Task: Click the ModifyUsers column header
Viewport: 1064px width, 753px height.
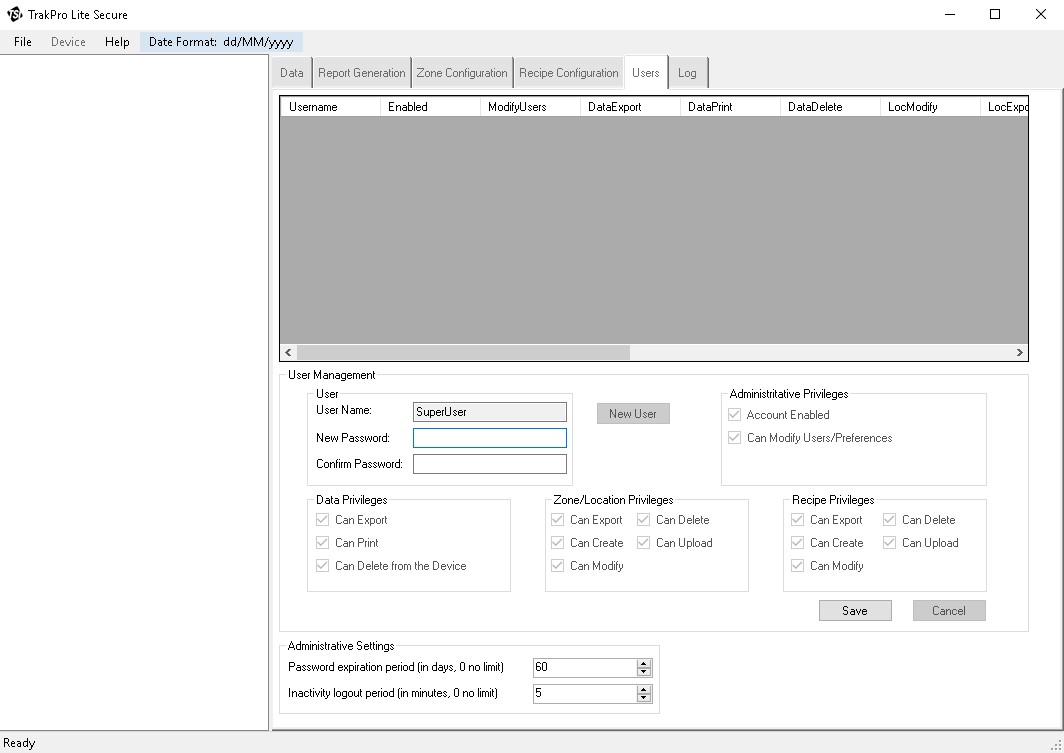Action: pyautogui.click(x=530, y=107)
